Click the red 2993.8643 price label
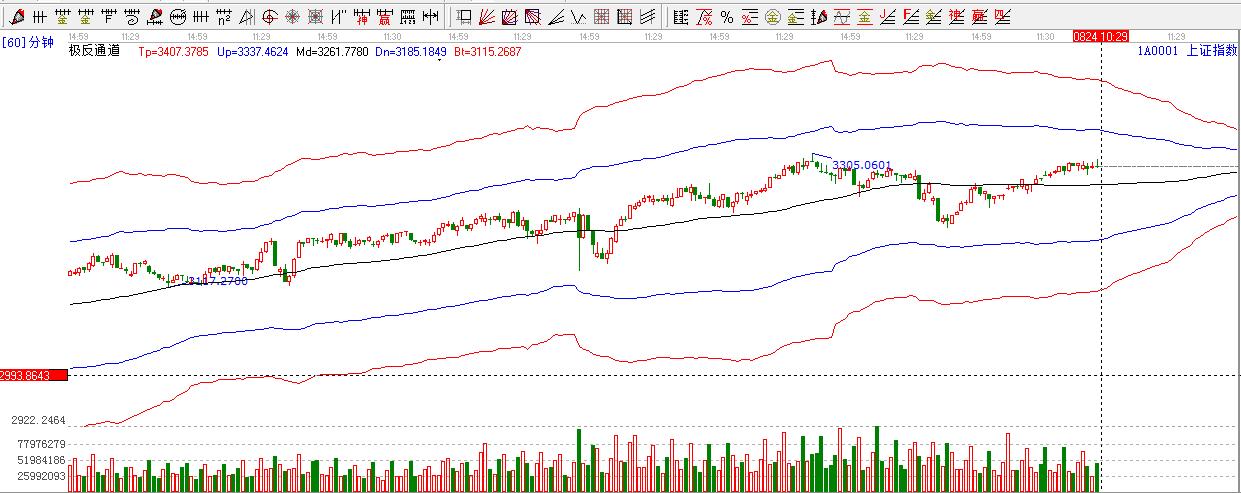 coord(33,375)
